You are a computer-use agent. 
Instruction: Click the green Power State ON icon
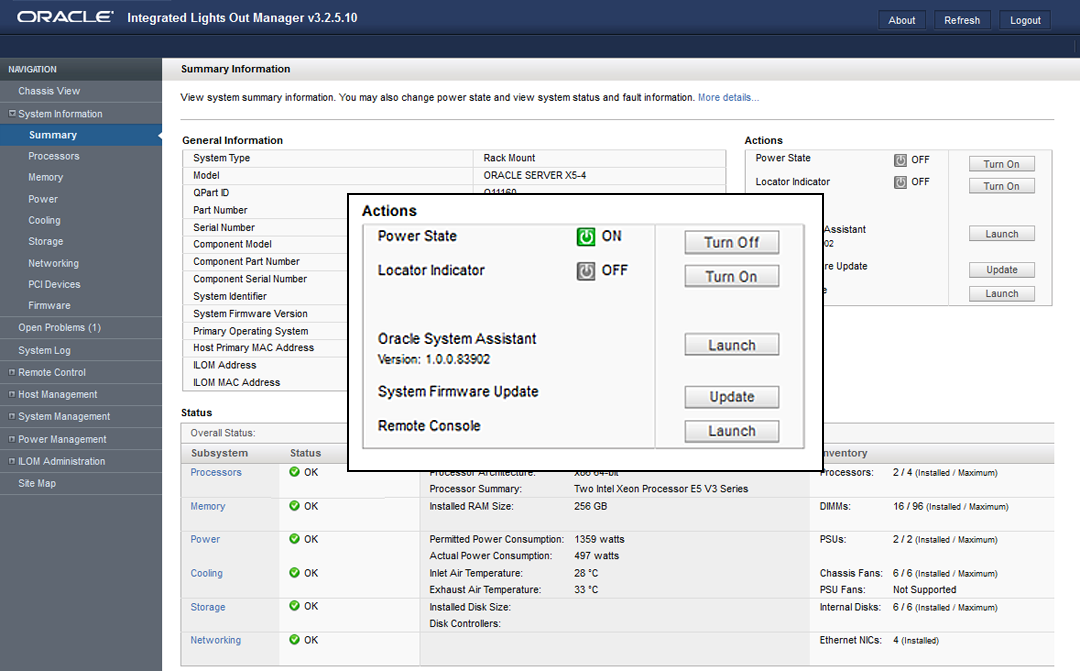point(585,237)
